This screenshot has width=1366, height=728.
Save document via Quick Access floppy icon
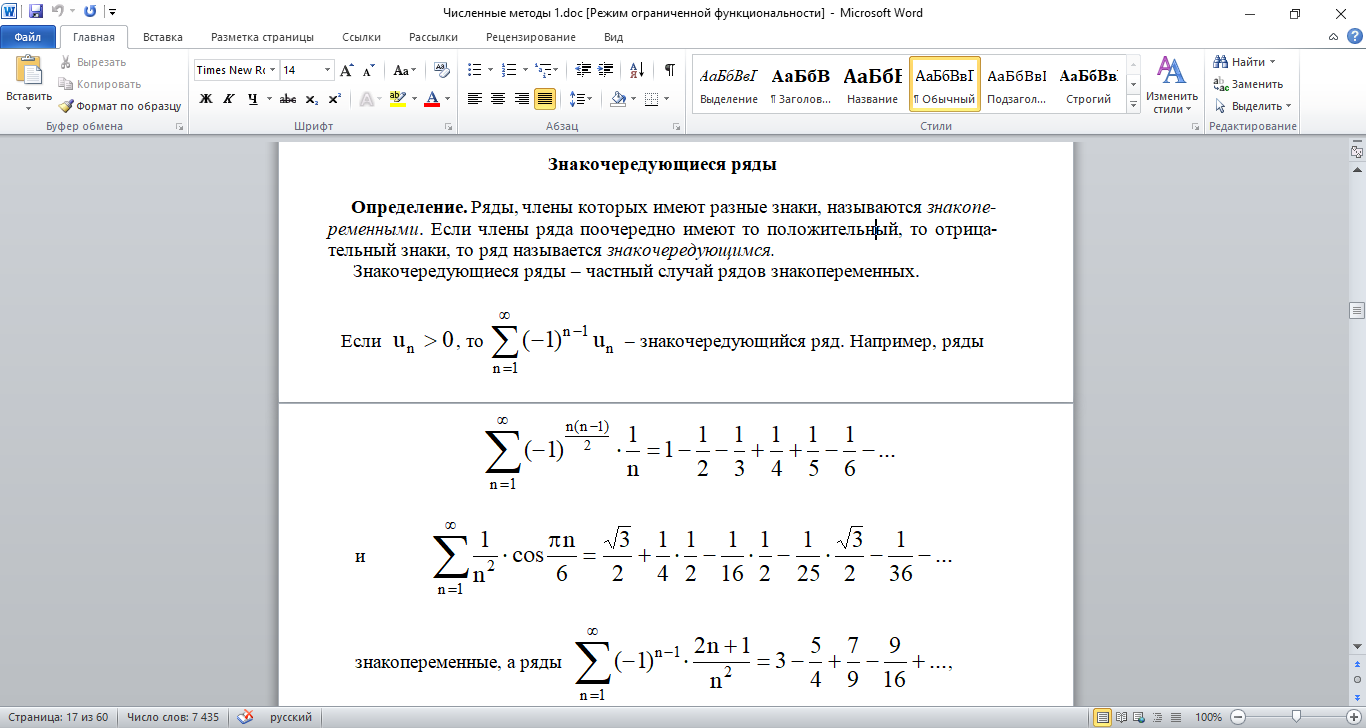coord(36,13)
